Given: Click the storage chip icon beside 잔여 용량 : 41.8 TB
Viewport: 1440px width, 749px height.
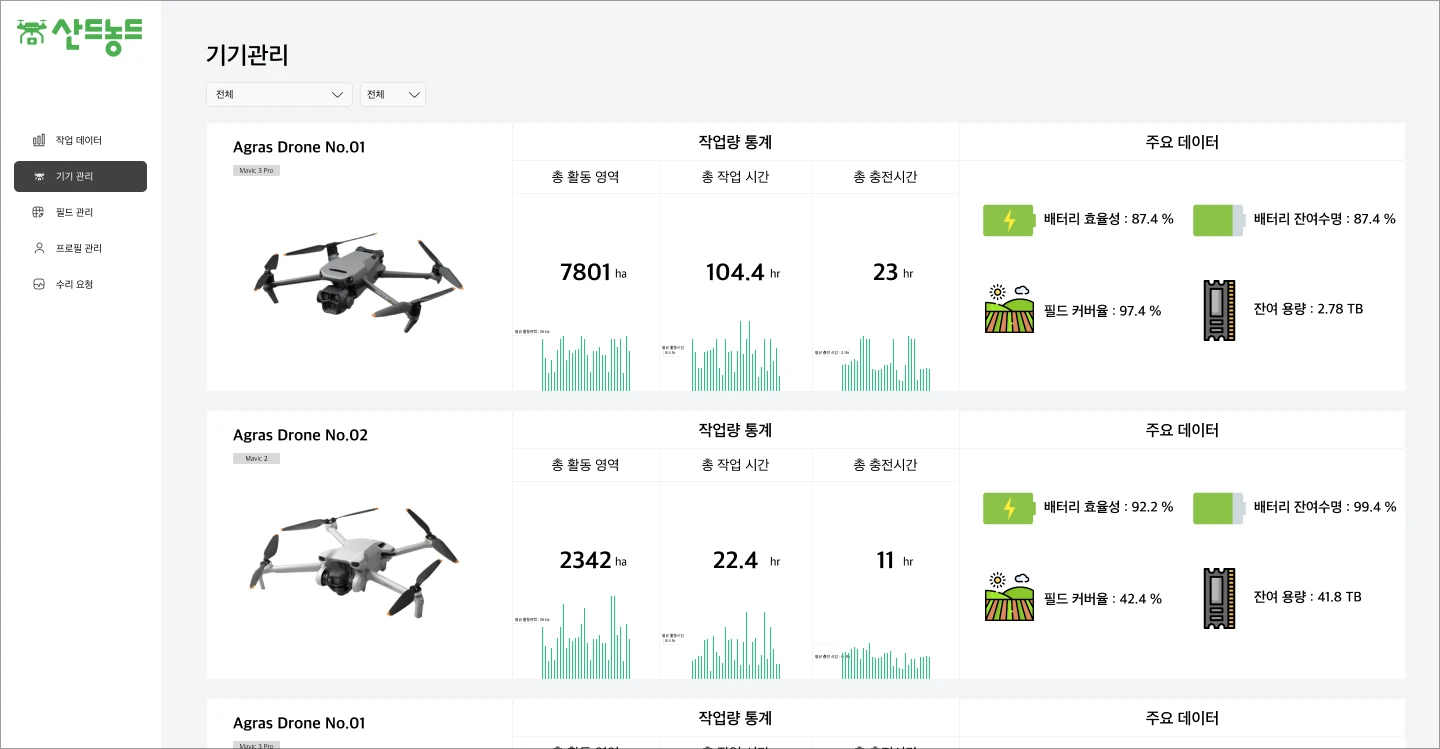Looking at the screenshot, I should [1219, 598].
